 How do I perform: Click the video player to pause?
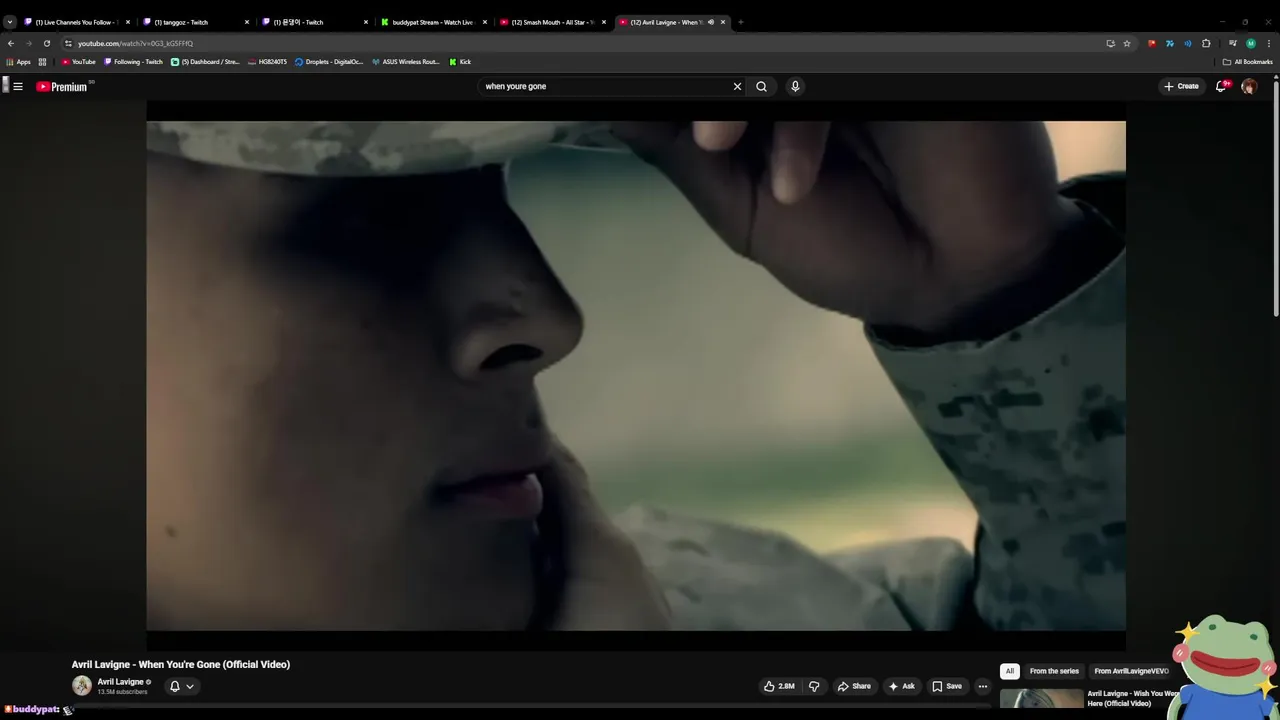pos(636,376)
